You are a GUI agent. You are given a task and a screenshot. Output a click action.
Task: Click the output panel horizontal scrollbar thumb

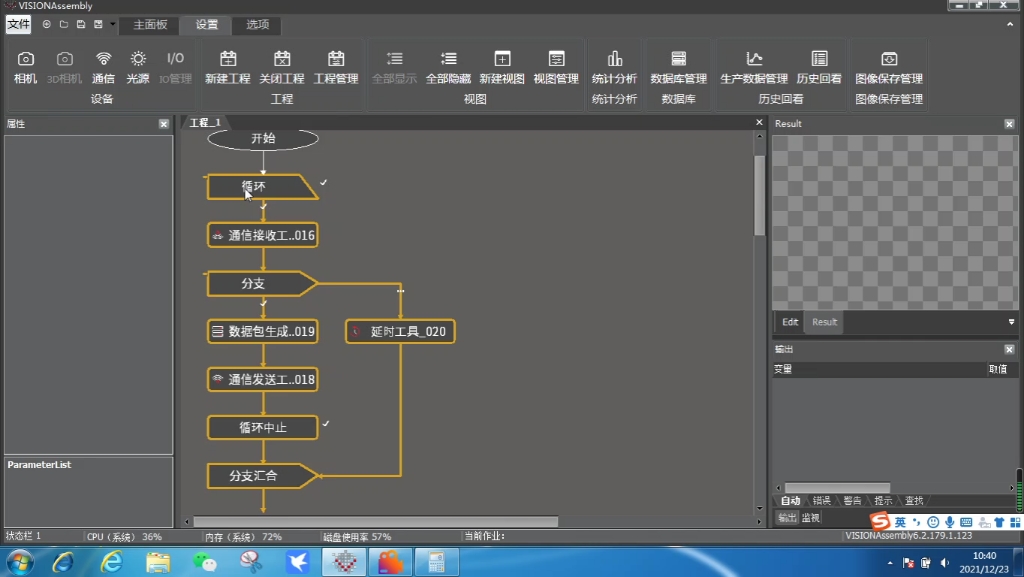(x=837, y=488)
